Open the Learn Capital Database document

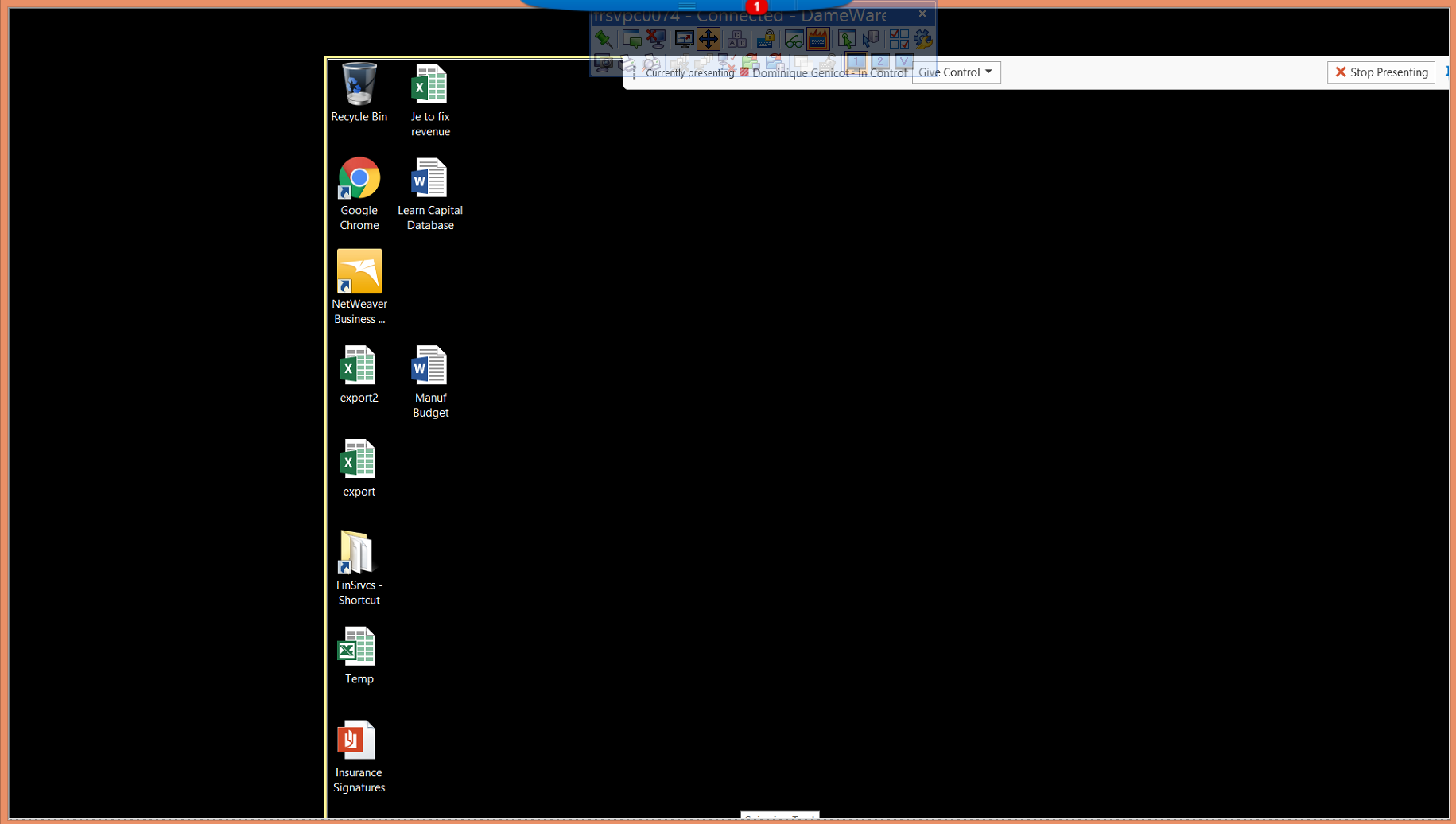click(x=429, y=179)
